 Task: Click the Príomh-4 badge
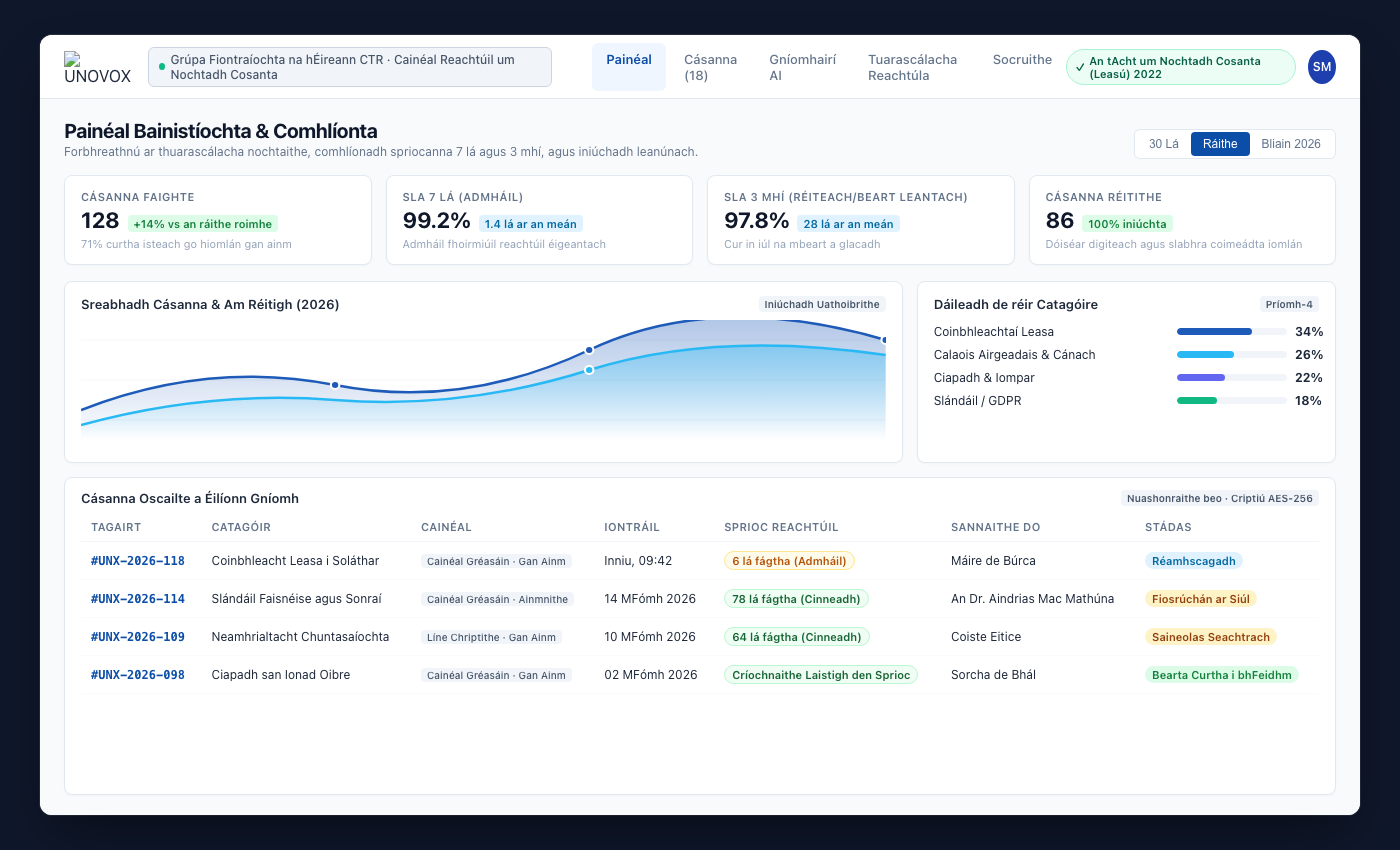(1289, 304)
